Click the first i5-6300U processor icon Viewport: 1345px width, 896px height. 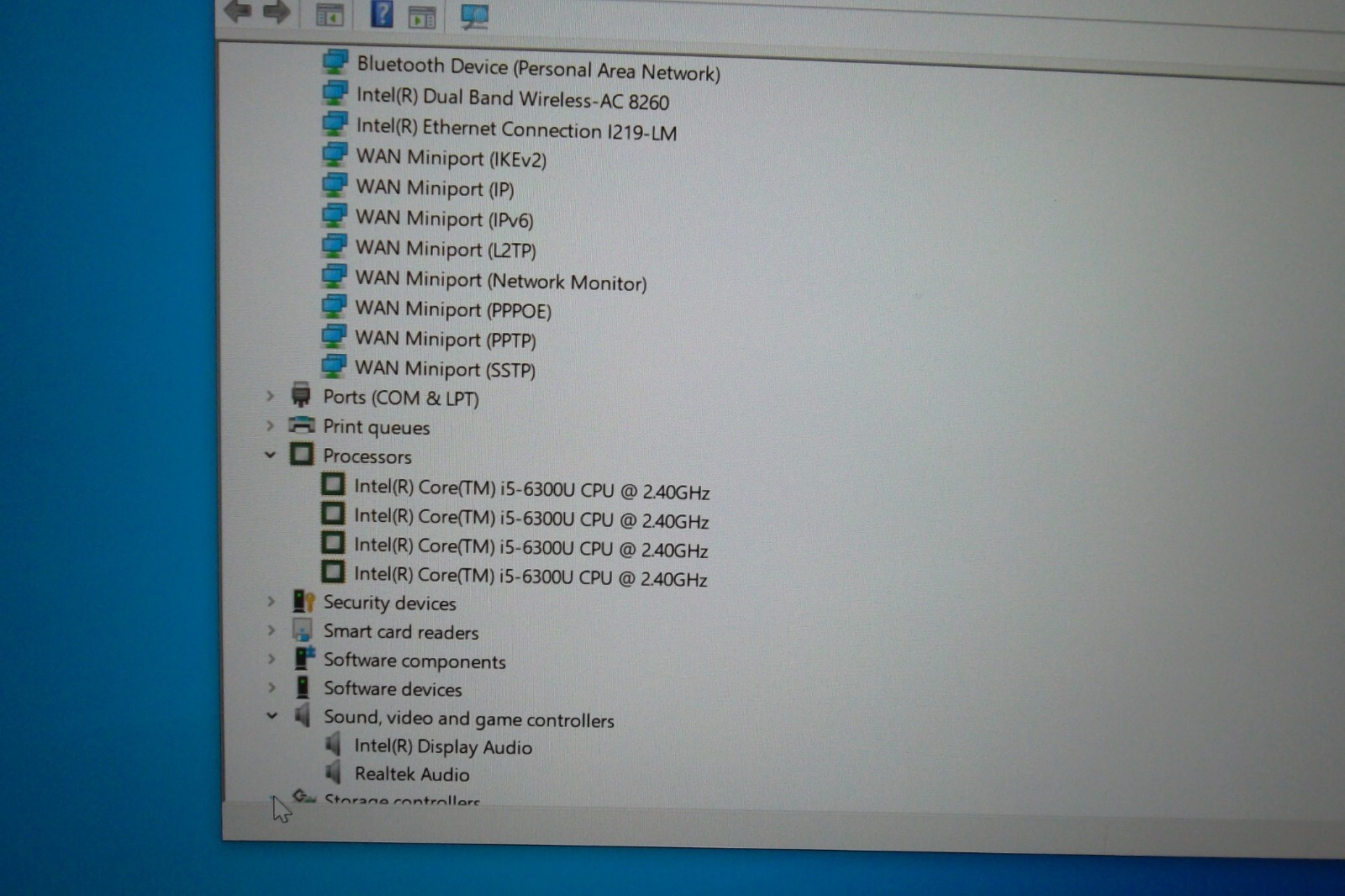pyautogui.click(x=334, y=484)
